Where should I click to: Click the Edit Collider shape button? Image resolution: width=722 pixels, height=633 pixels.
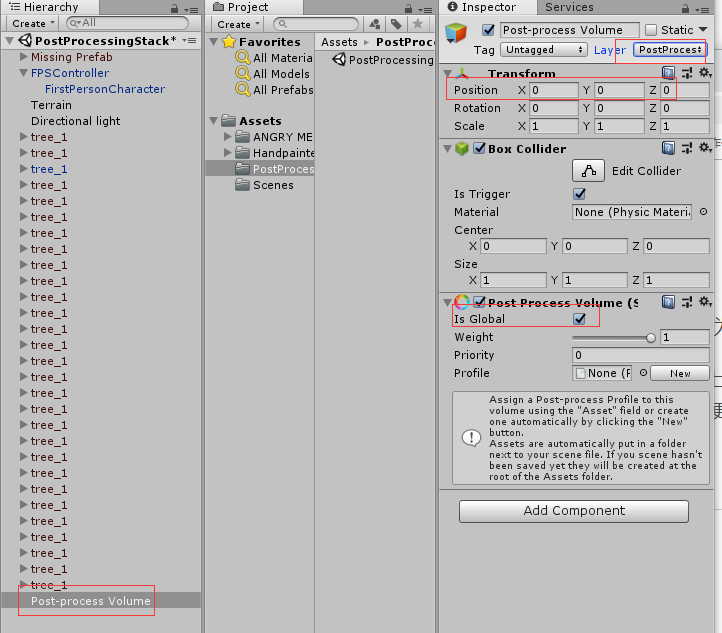pyautogui.click(x=588, y=171)
